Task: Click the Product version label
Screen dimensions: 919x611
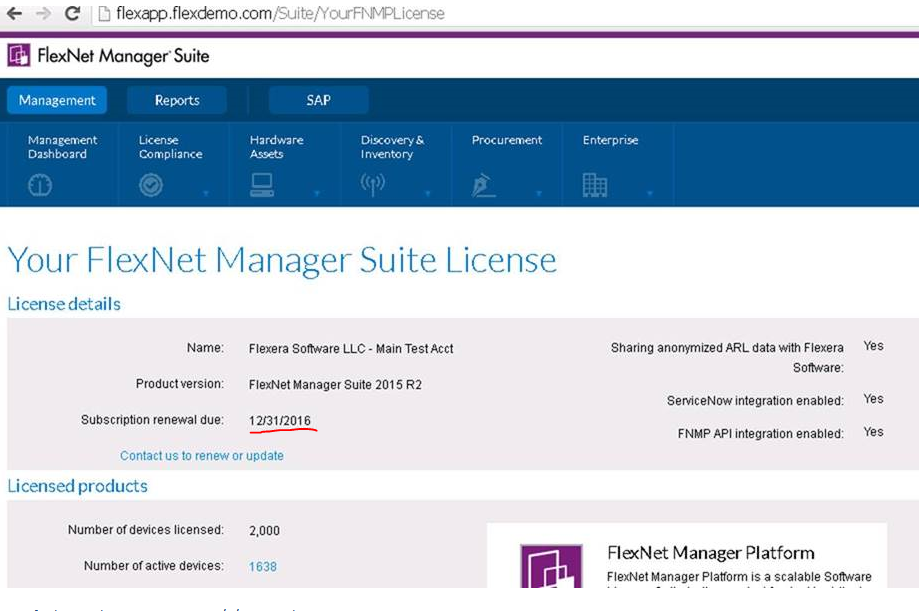Action: coord(180,383)
